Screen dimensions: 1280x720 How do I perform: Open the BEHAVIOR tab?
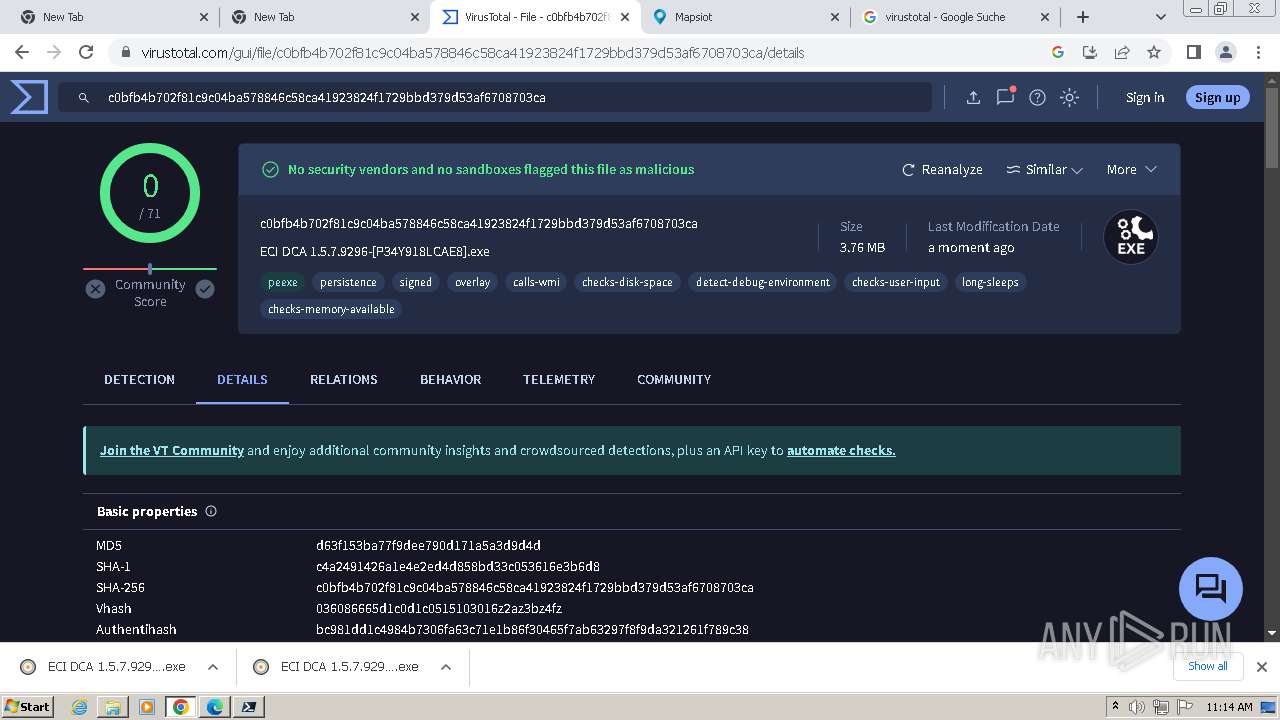(x=450, y=379)
